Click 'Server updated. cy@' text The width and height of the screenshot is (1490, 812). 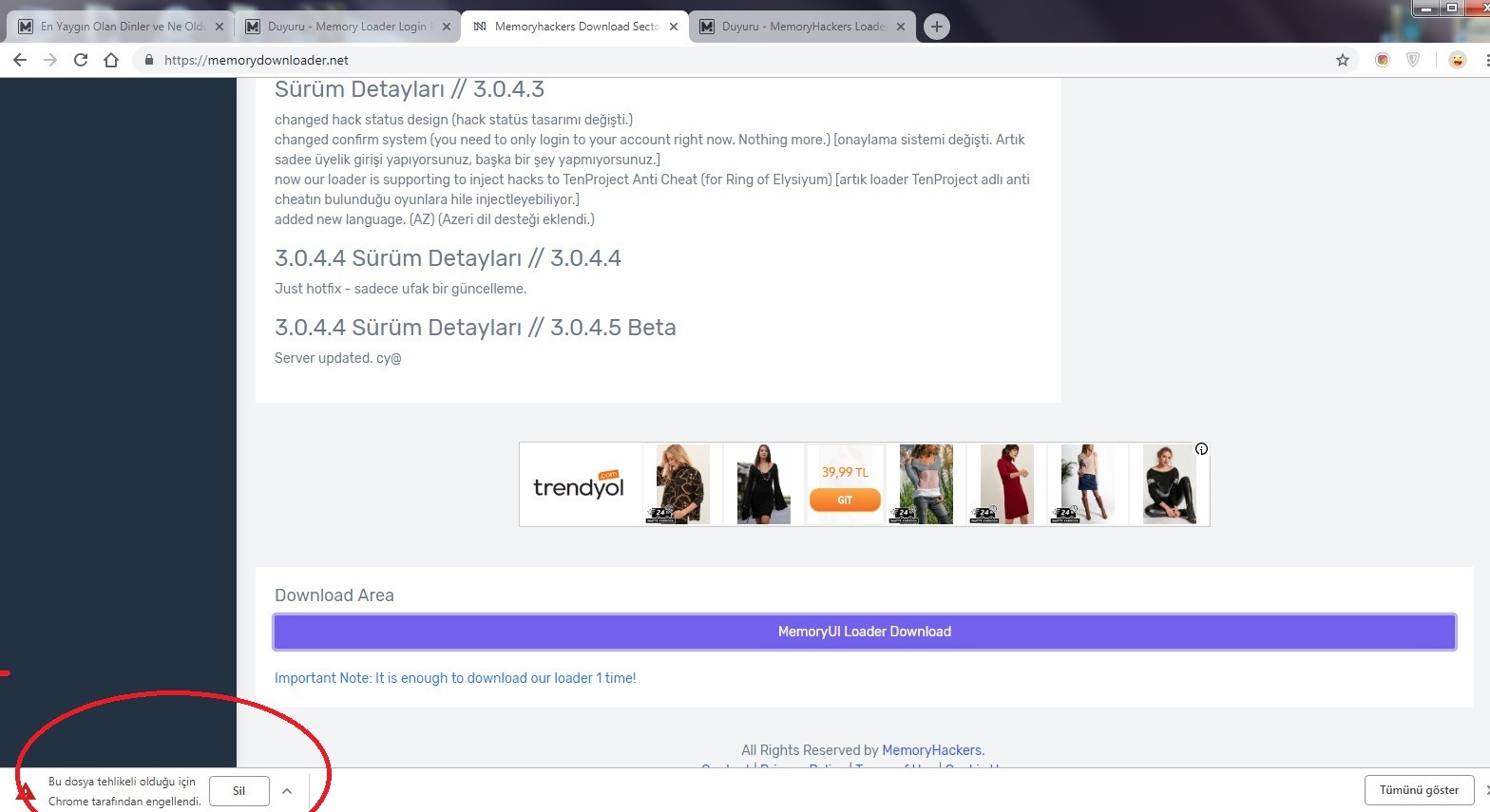click(338, 358)
